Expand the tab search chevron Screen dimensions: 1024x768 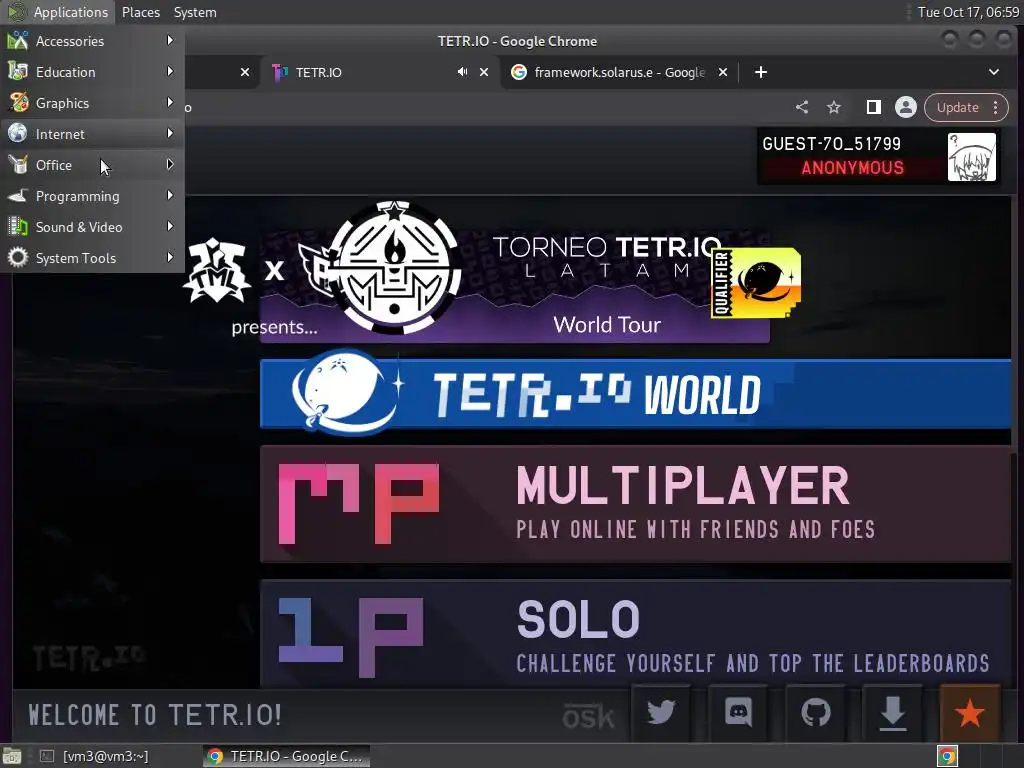(993, 72)
